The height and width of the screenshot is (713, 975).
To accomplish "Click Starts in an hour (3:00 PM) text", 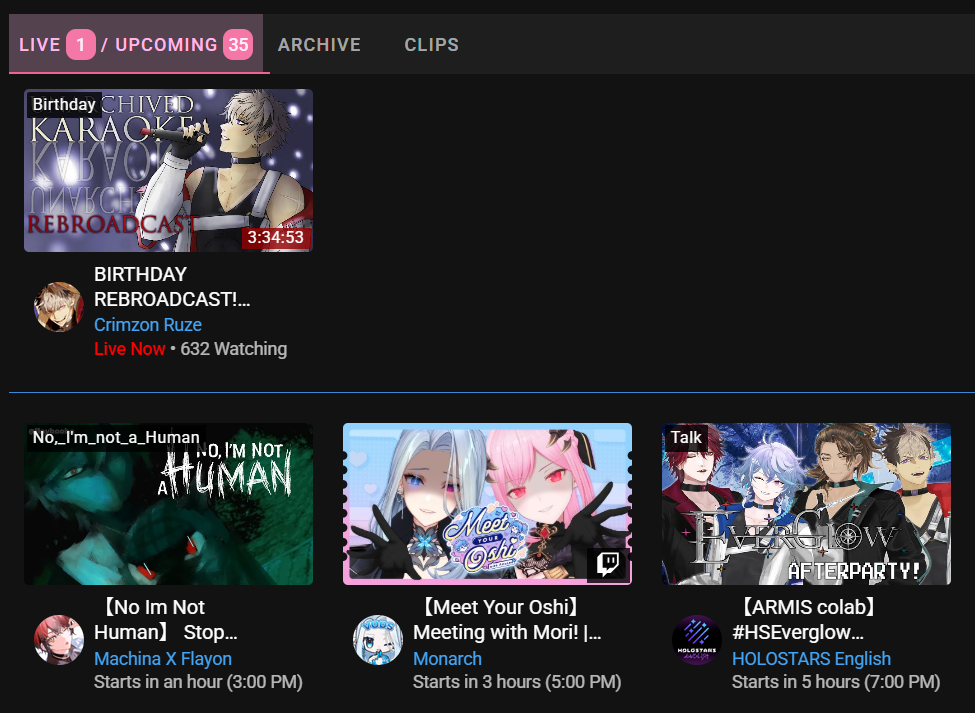I will point(198,682).
